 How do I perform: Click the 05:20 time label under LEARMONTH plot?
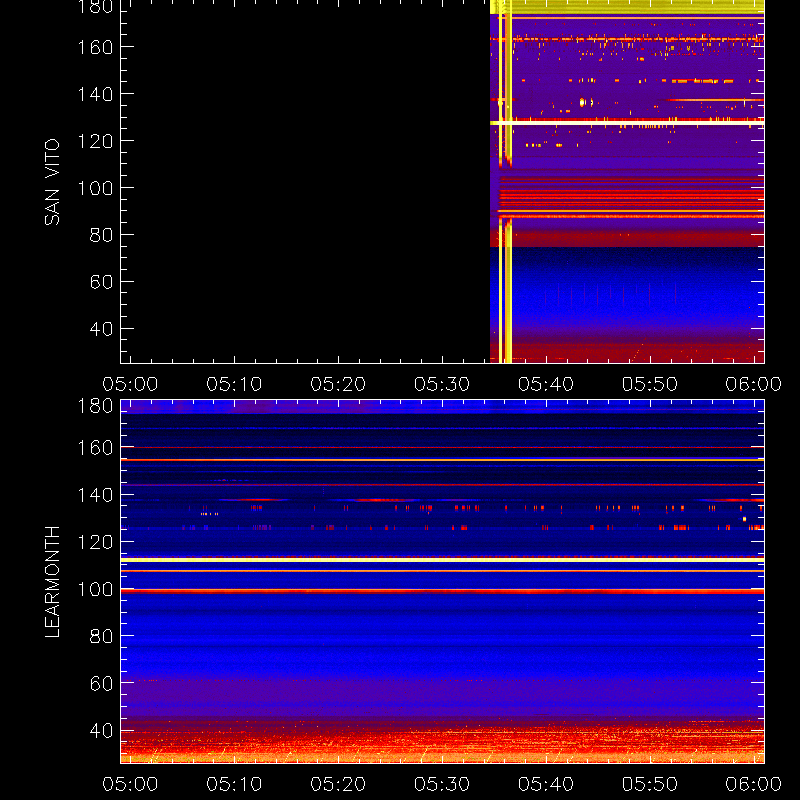coord(338,784)
